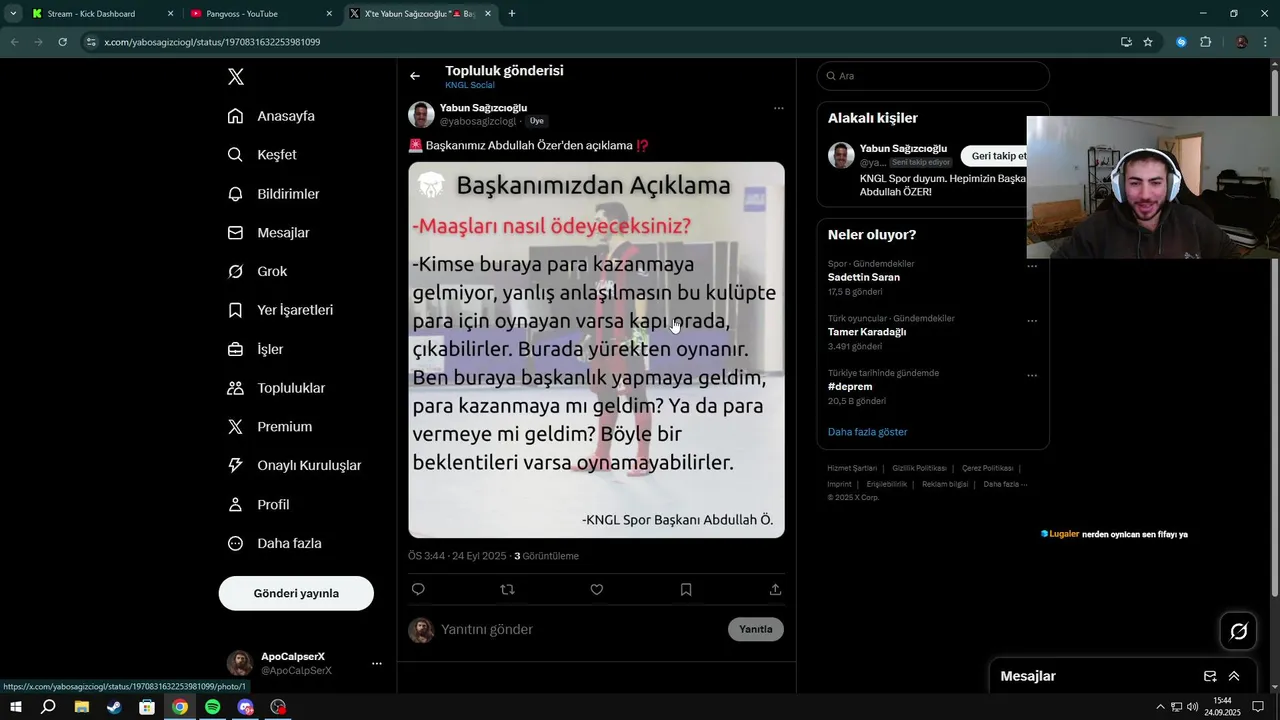Open the tab search dropdown
Screen dimensions: 1280x720
click(x=13, y=14)
